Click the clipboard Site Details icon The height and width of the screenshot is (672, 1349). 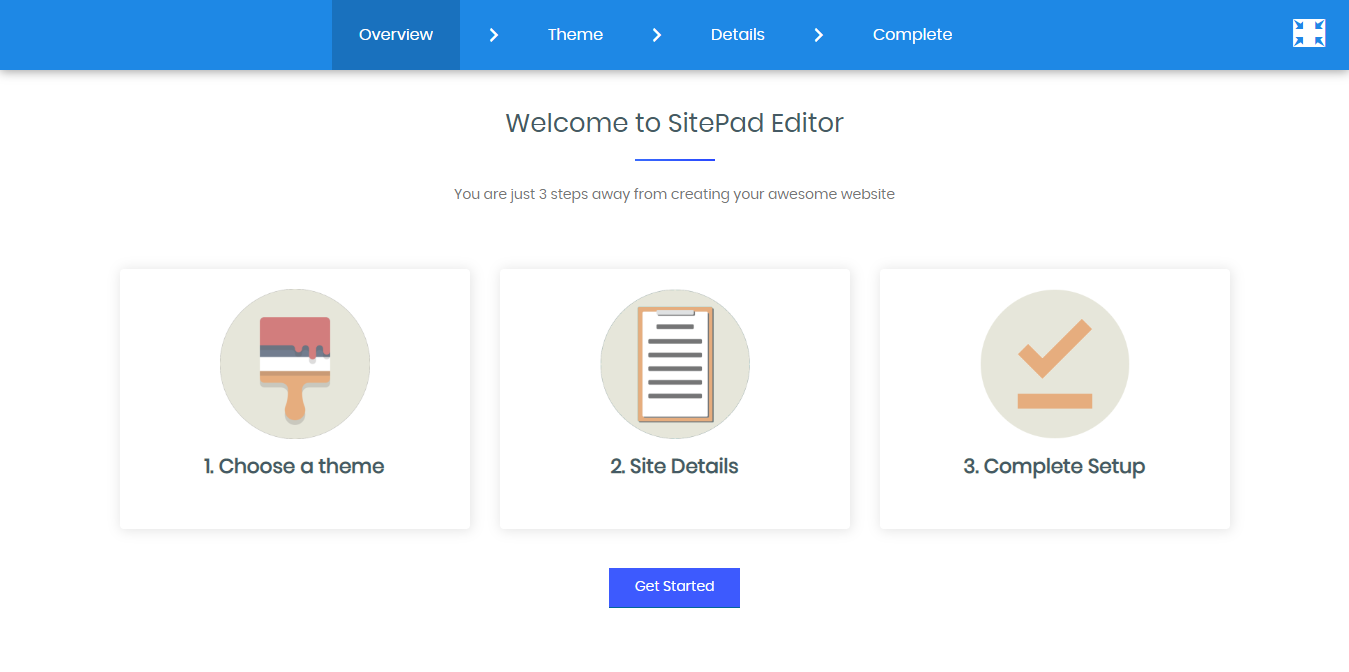tap(675, 364)
